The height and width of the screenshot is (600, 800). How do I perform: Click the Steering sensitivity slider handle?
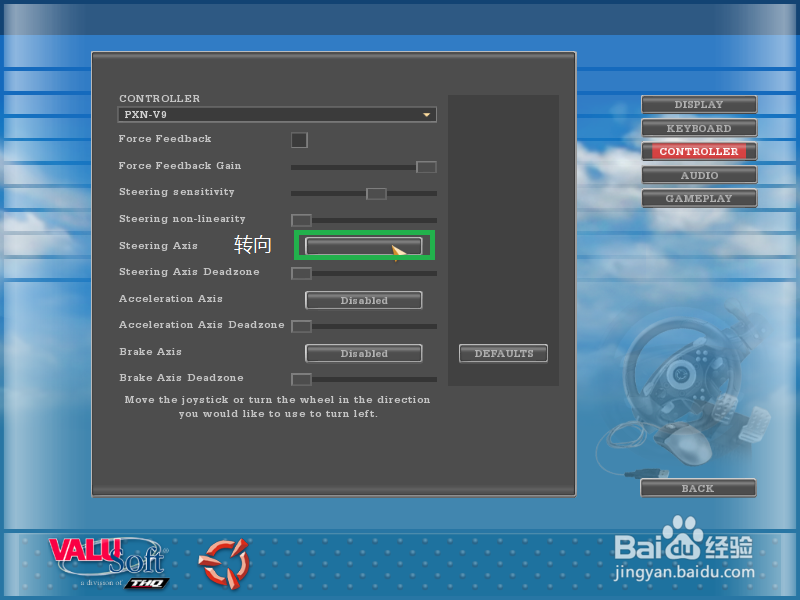tap(377, 193)
